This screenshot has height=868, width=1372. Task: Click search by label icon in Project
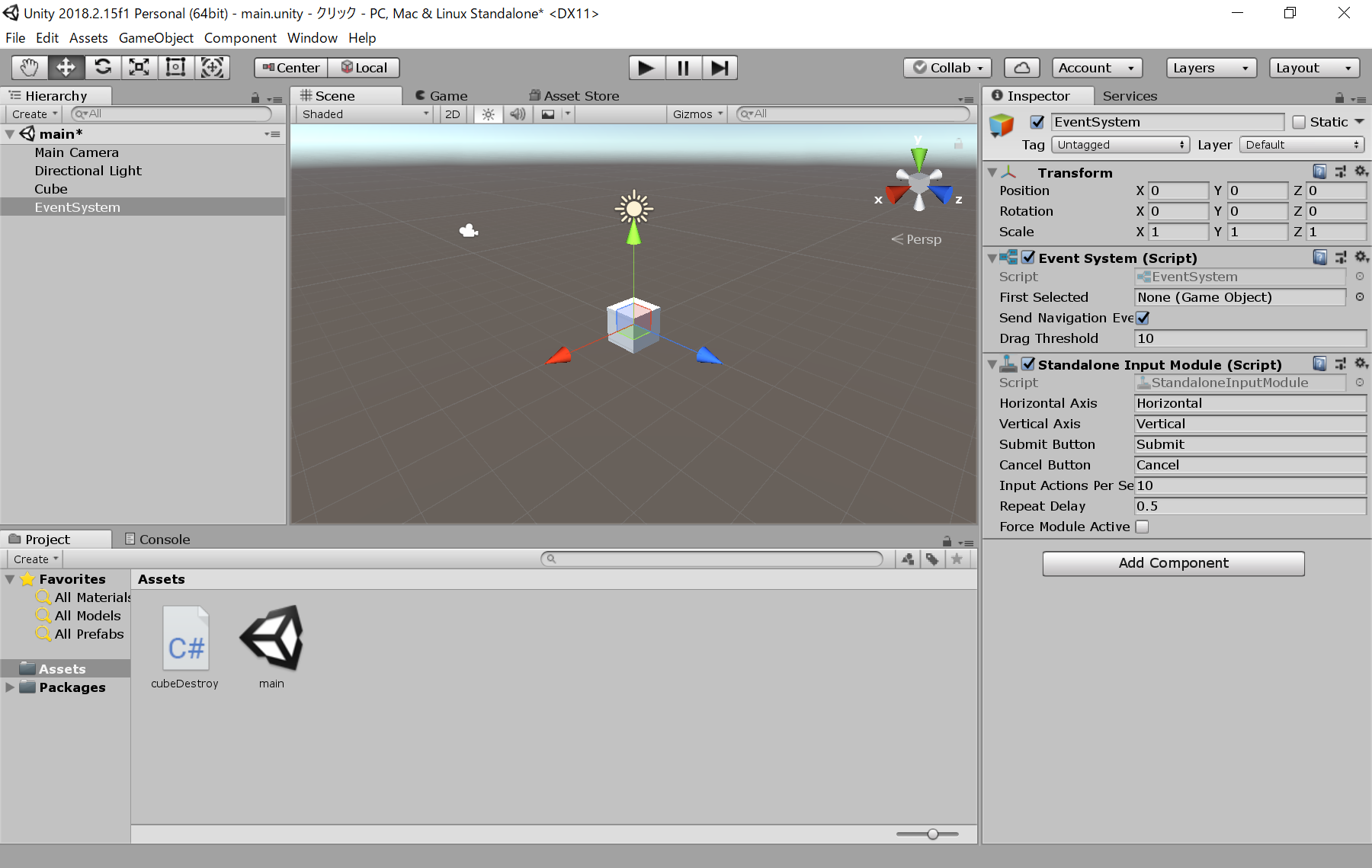(932, 559)
